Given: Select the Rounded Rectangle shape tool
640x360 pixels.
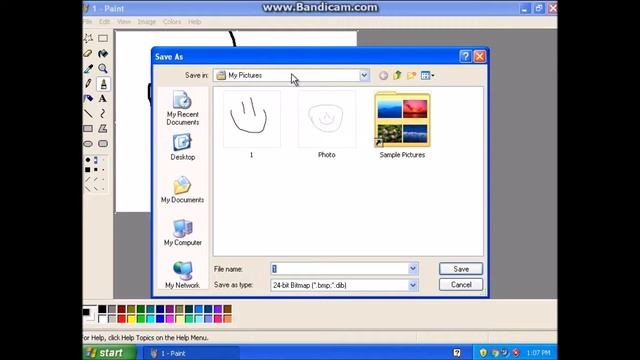Looking at the screenshot, I should point(103,144).
